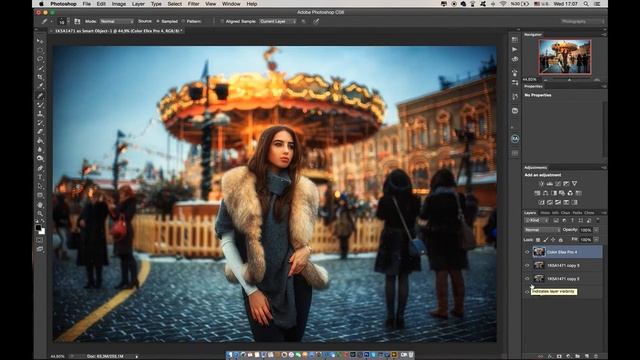Screen dimensions: 640x360
Task: Click the foreground color swatch
Action: [38, 227]
